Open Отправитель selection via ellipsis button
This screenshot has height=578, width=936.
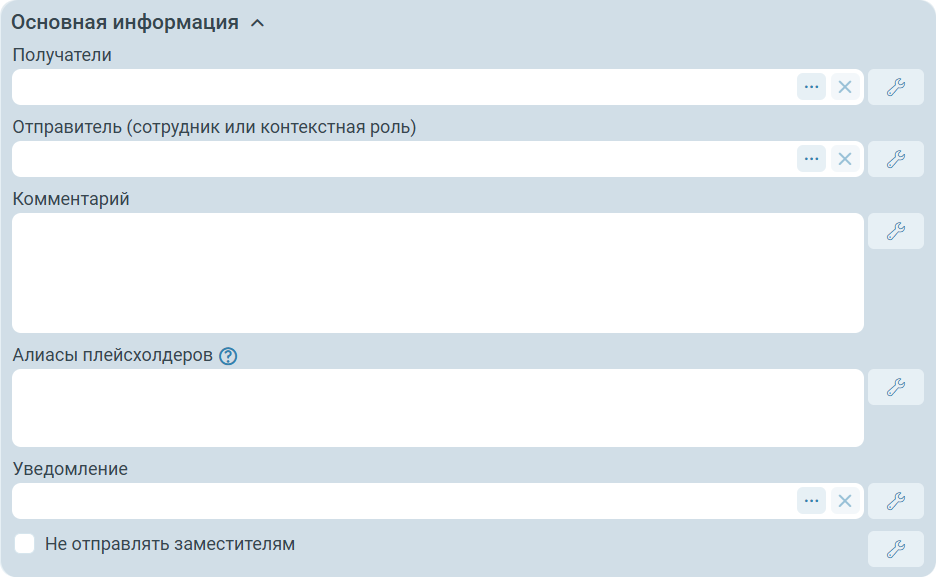click(811, 159)
